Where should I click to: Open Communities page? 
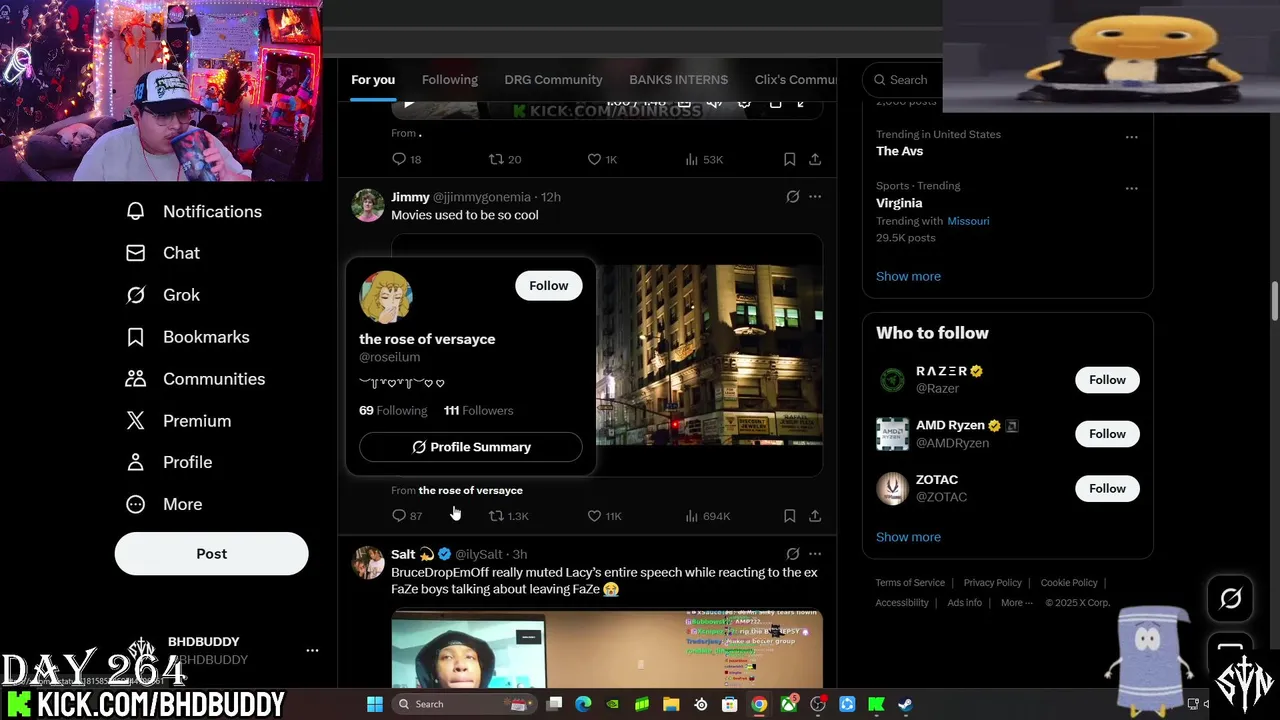195,379
